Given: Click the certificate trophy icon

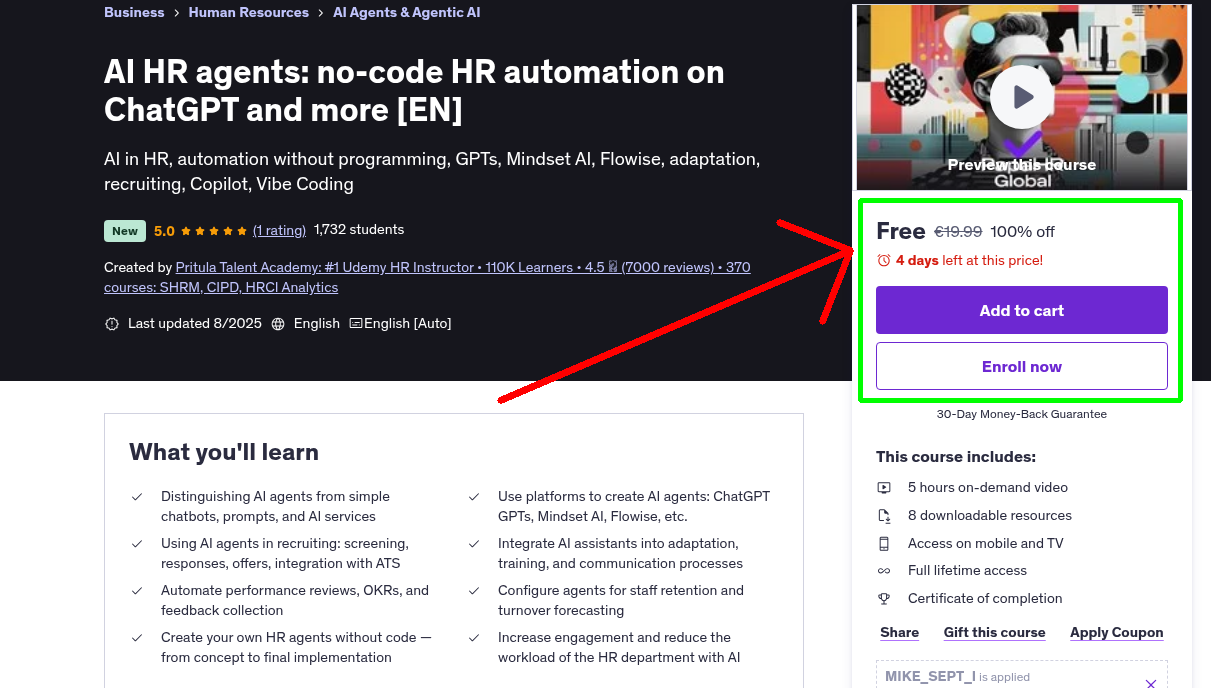Looking at the screenshot, I should [x=884, y=599].
